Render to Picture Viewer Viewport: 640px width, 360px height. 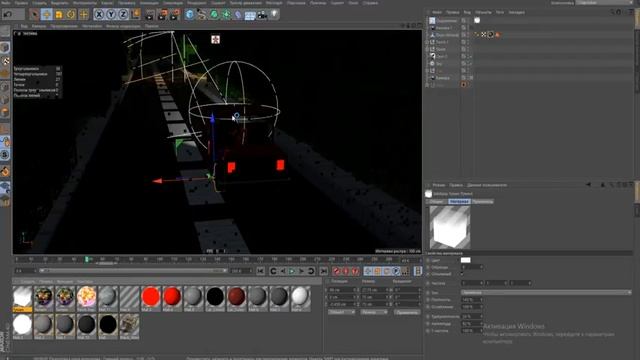162,15
